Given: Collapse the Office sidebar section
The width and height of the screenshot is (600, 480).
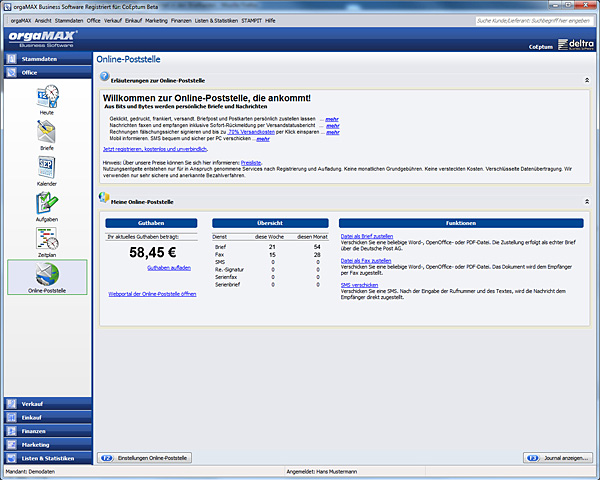Looking at the screenshot, I should pyautogui.click(x=48, y=72).
